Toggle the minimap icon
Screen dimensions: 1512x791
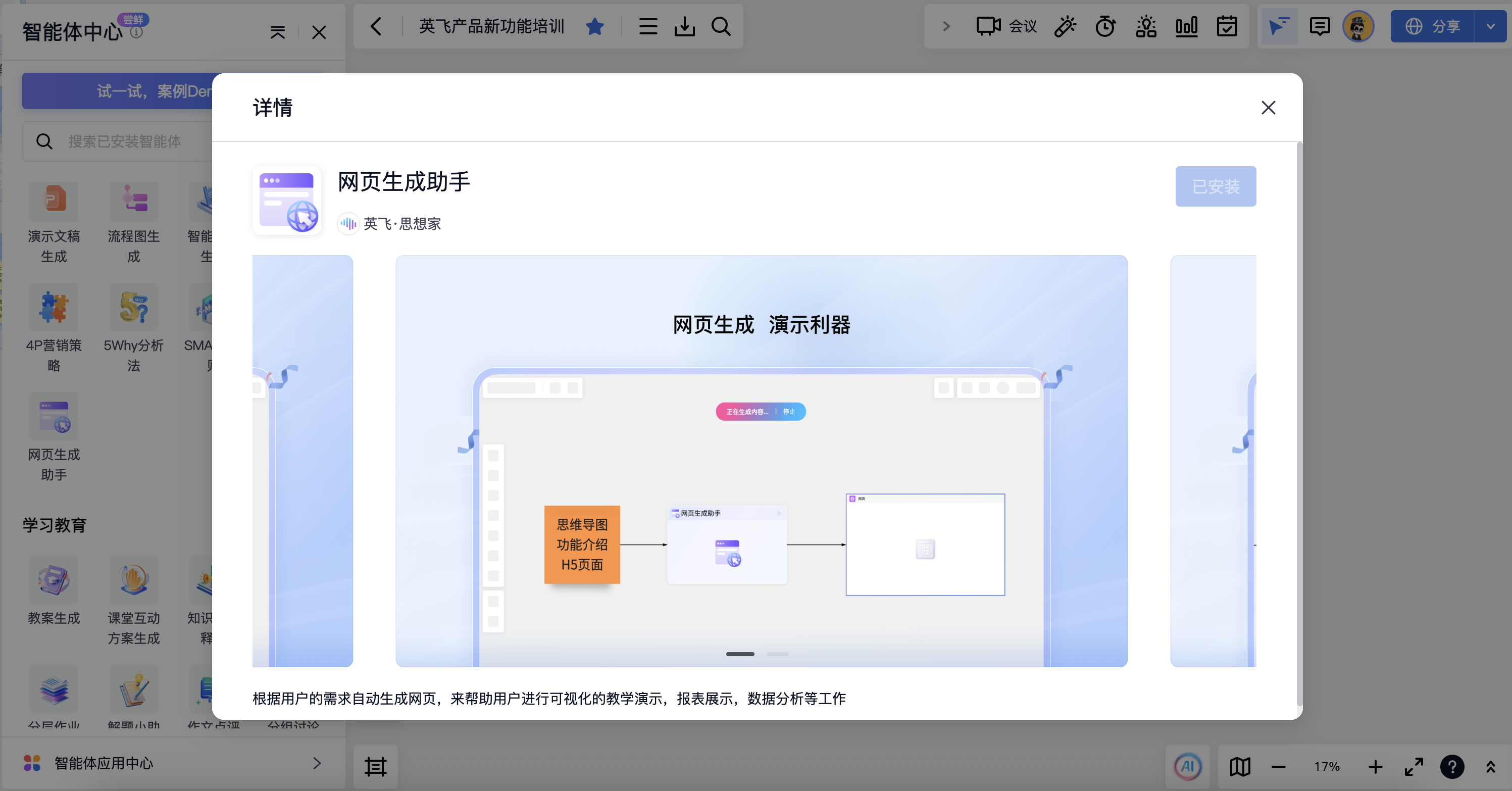pyautogui.click(x=1240, y=766)
